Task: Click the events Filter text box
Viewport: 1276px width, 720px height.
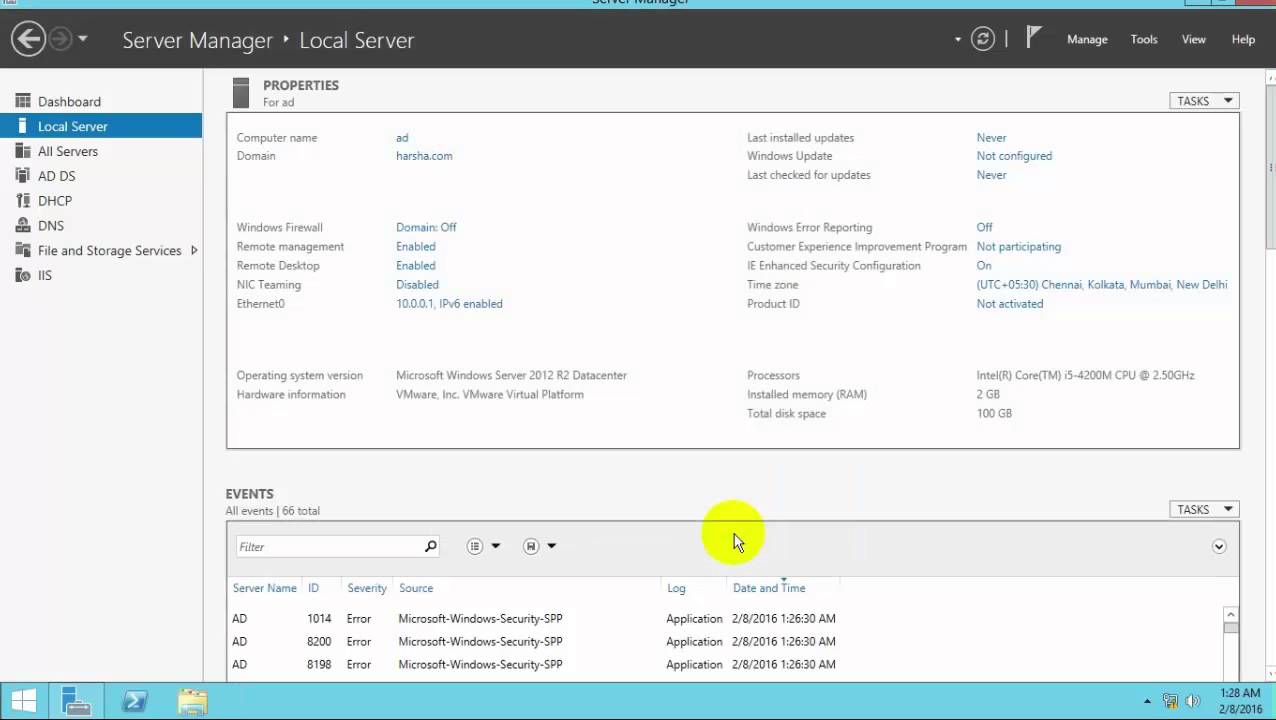Action: tap(330, 546)
